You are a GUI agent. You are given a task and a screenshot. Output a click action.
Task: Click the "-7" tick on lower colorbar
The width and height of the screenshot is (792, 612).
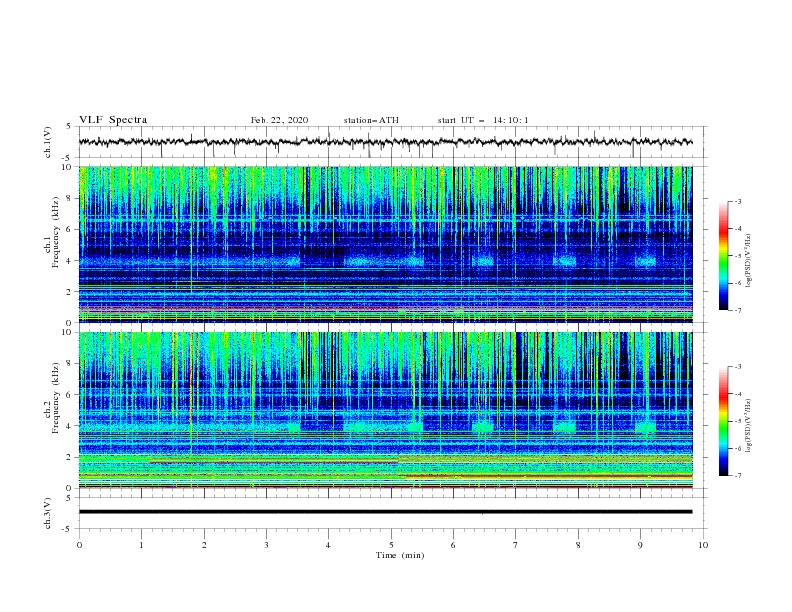(737, 476)
